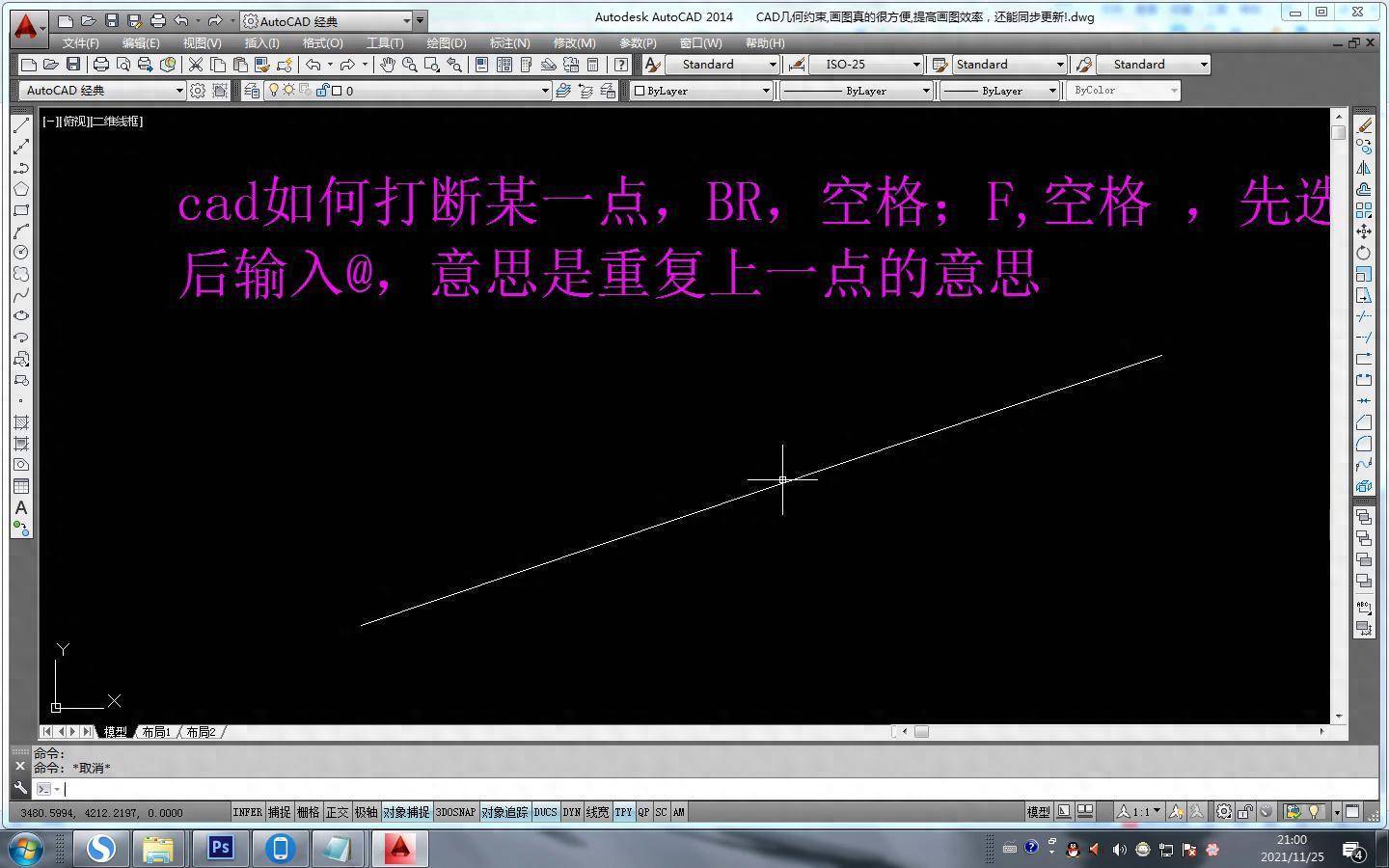Open Layer Properties Manager icon
Image resolution: width=1389 pixels, height=868 pixels.
tap(252, 91)
